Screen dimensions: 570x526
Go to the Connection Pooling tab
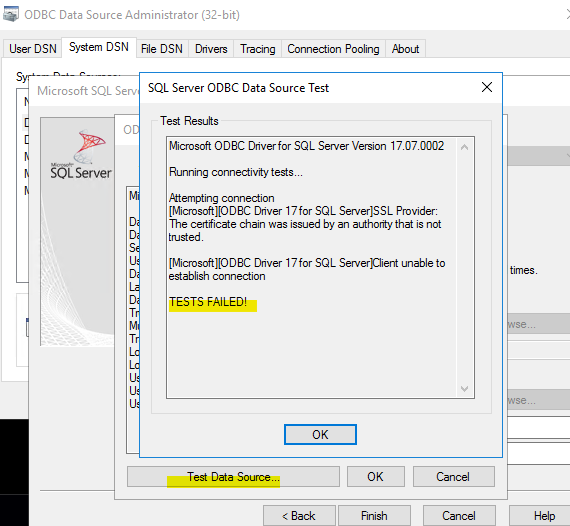[x=333, y=49]
